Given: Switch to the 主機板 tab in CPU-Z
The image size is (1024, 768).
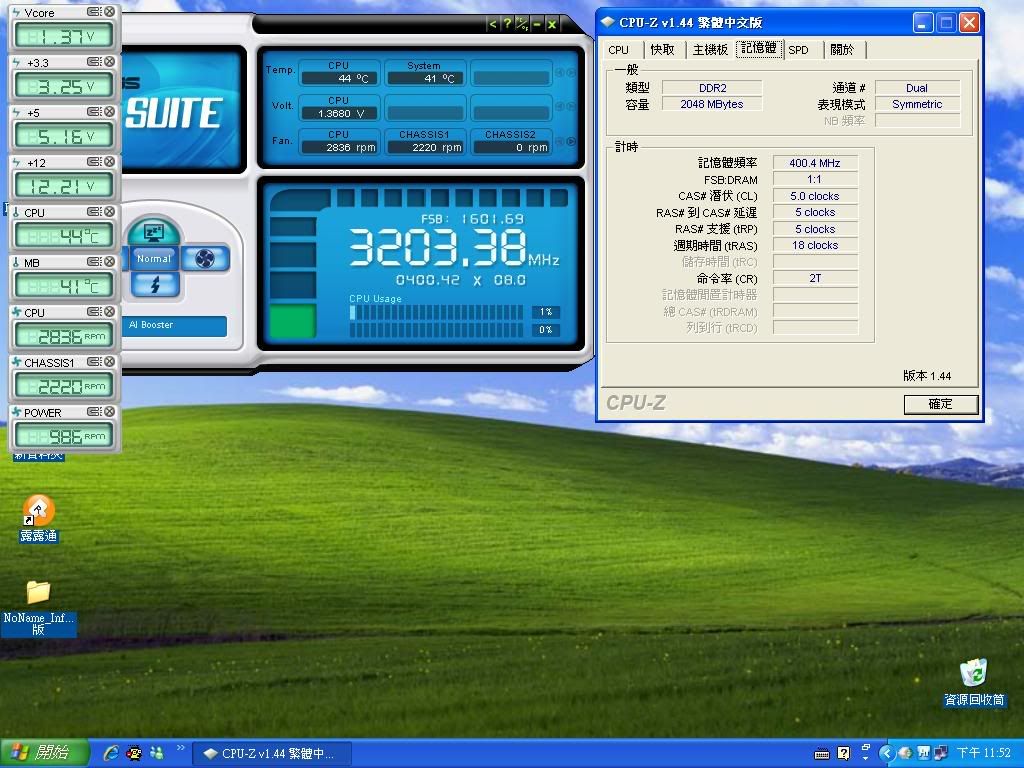Looking at the screenshot, I should point(710,50).
